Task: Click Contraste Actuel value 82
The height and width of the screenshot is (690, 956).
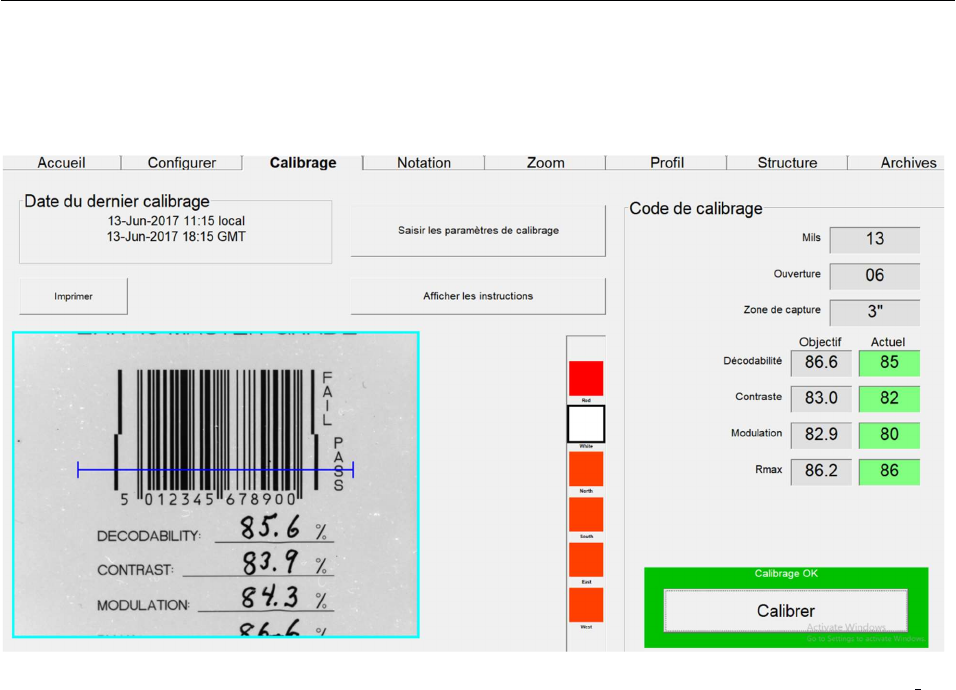Action: pos(889,399)
